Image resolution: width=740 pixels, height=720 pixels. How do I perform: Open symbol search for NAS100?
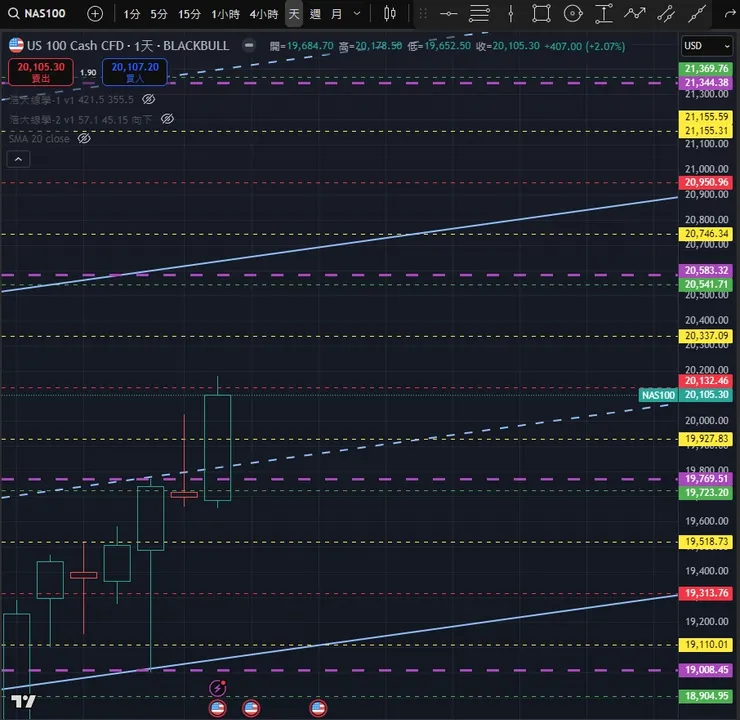(x=37, y=13)
